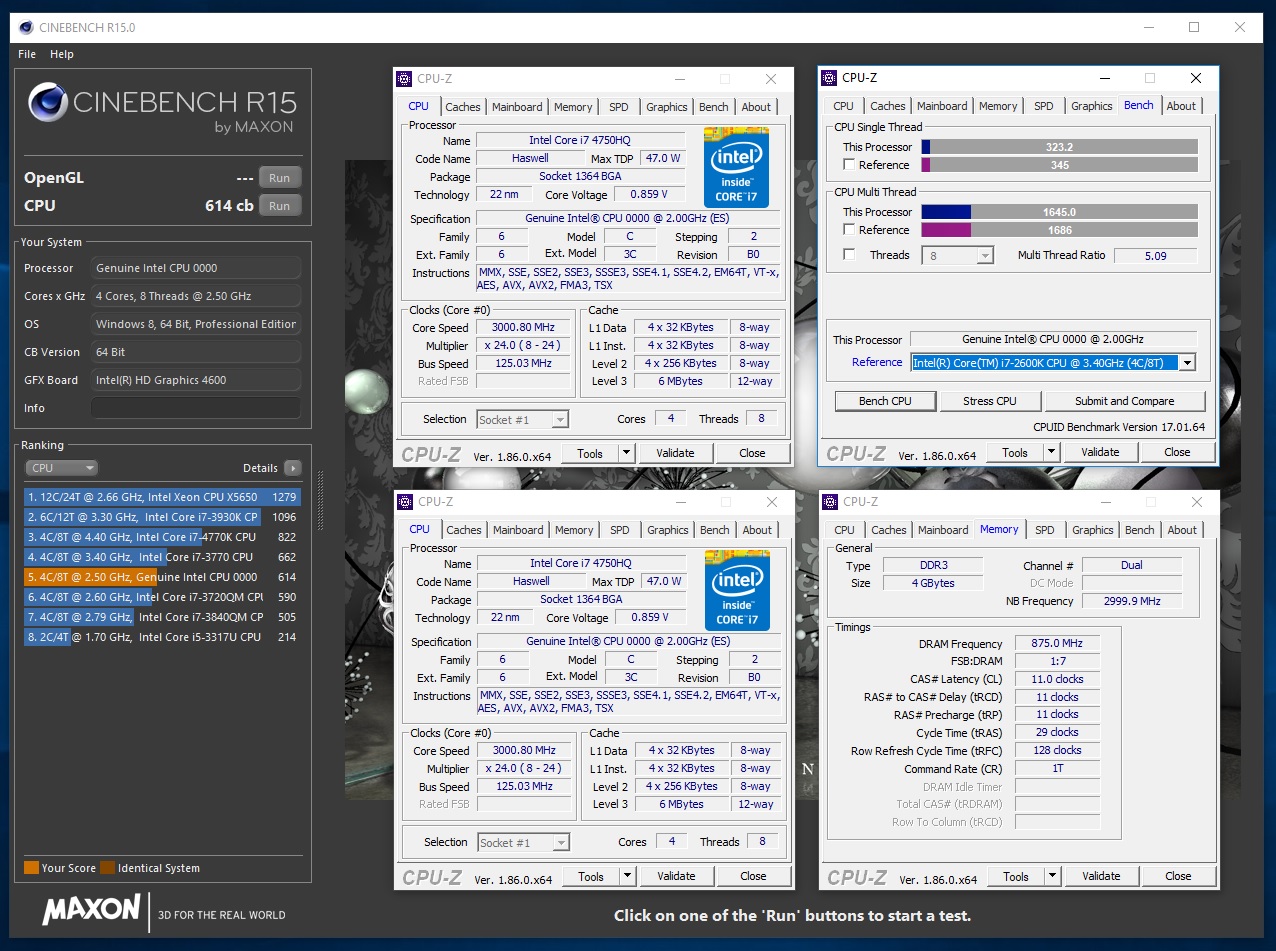Viewport: 1276px width, 951px height.
Task: Click the Details arrow icon in Ranking
Action: pyautogui.click(x=292, y=468)
